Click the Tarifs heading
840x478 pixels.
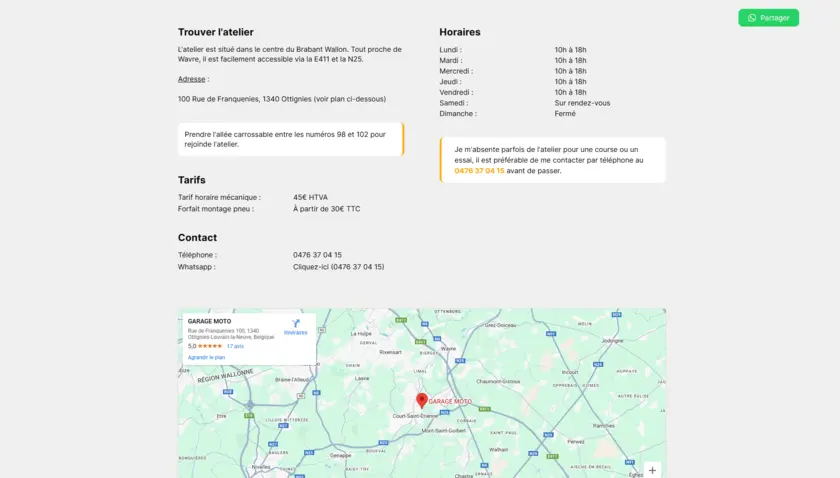click(192, 180)
